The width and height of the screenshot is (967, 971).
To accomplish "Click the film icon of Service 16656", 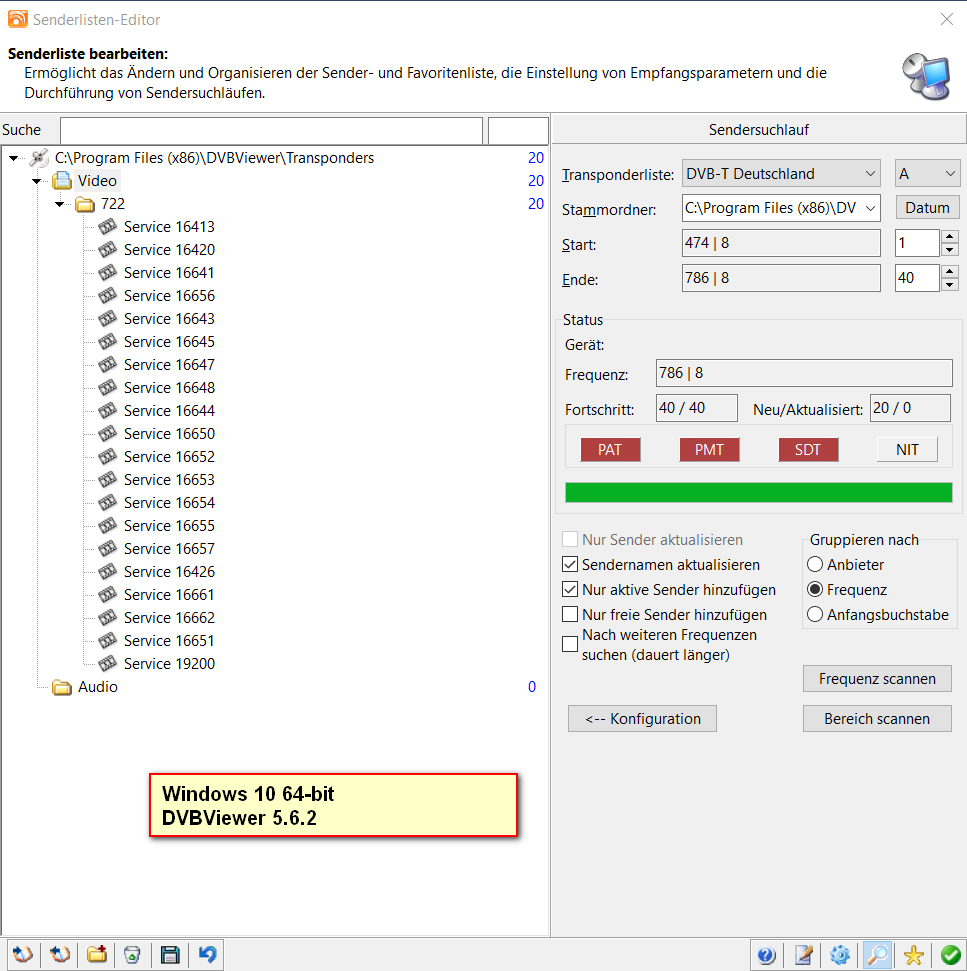I will [x=107, y=295].
